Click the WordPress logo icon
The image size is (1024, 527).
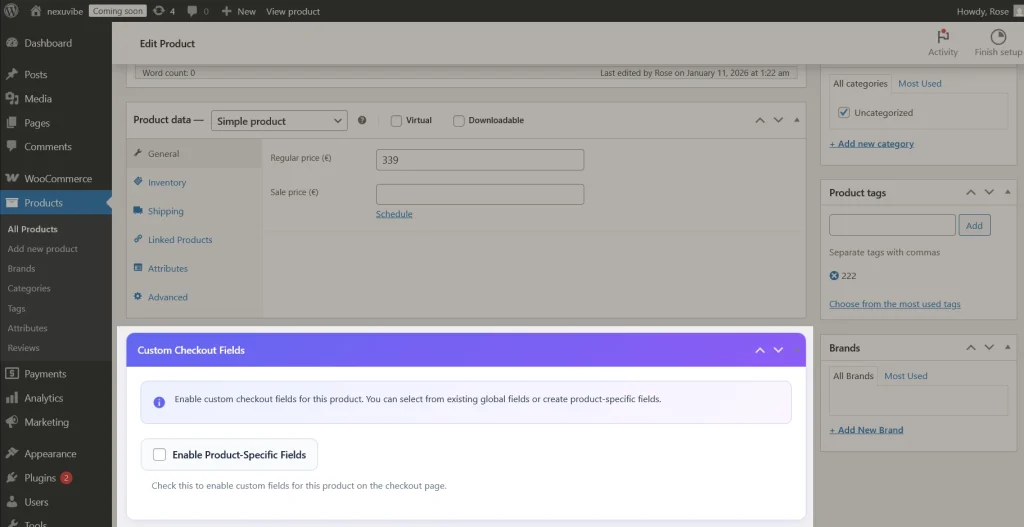11,11
